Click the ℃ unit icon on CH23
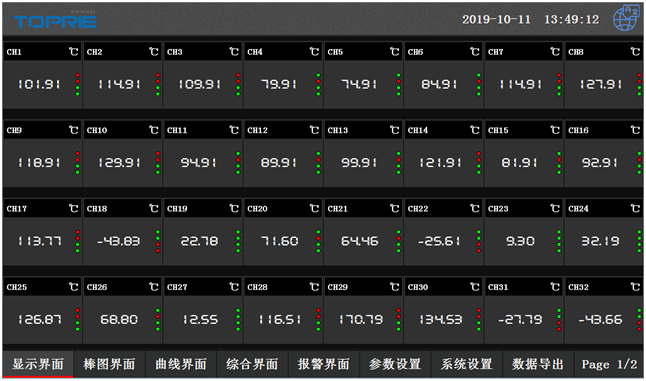 click(555, 208)
